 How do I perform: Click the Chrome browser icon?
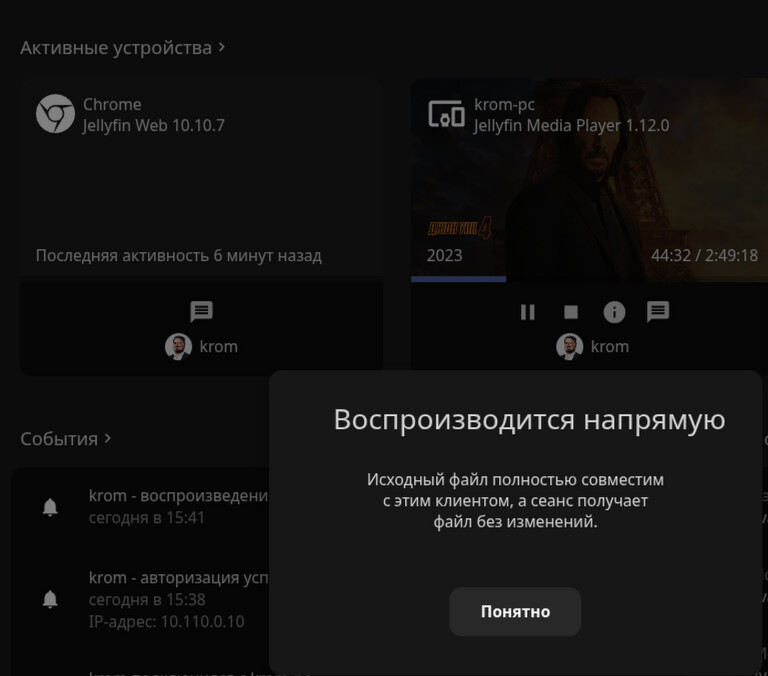click(x=55, y=114)
